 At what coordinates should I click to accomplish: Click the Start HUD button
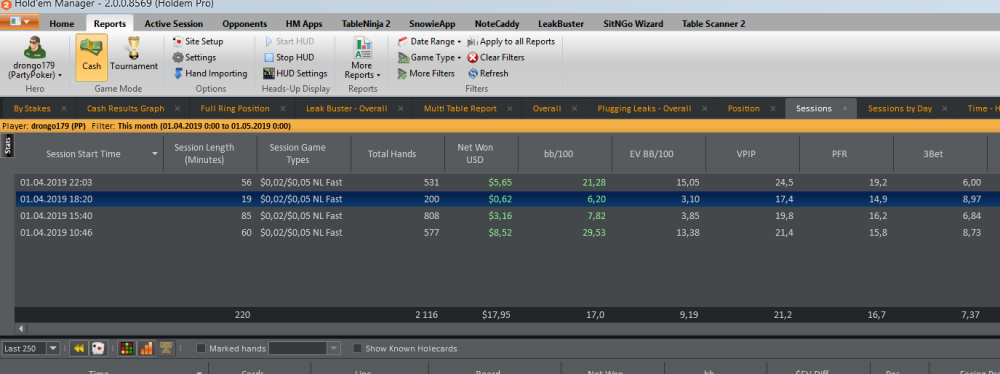click(289, 41)
